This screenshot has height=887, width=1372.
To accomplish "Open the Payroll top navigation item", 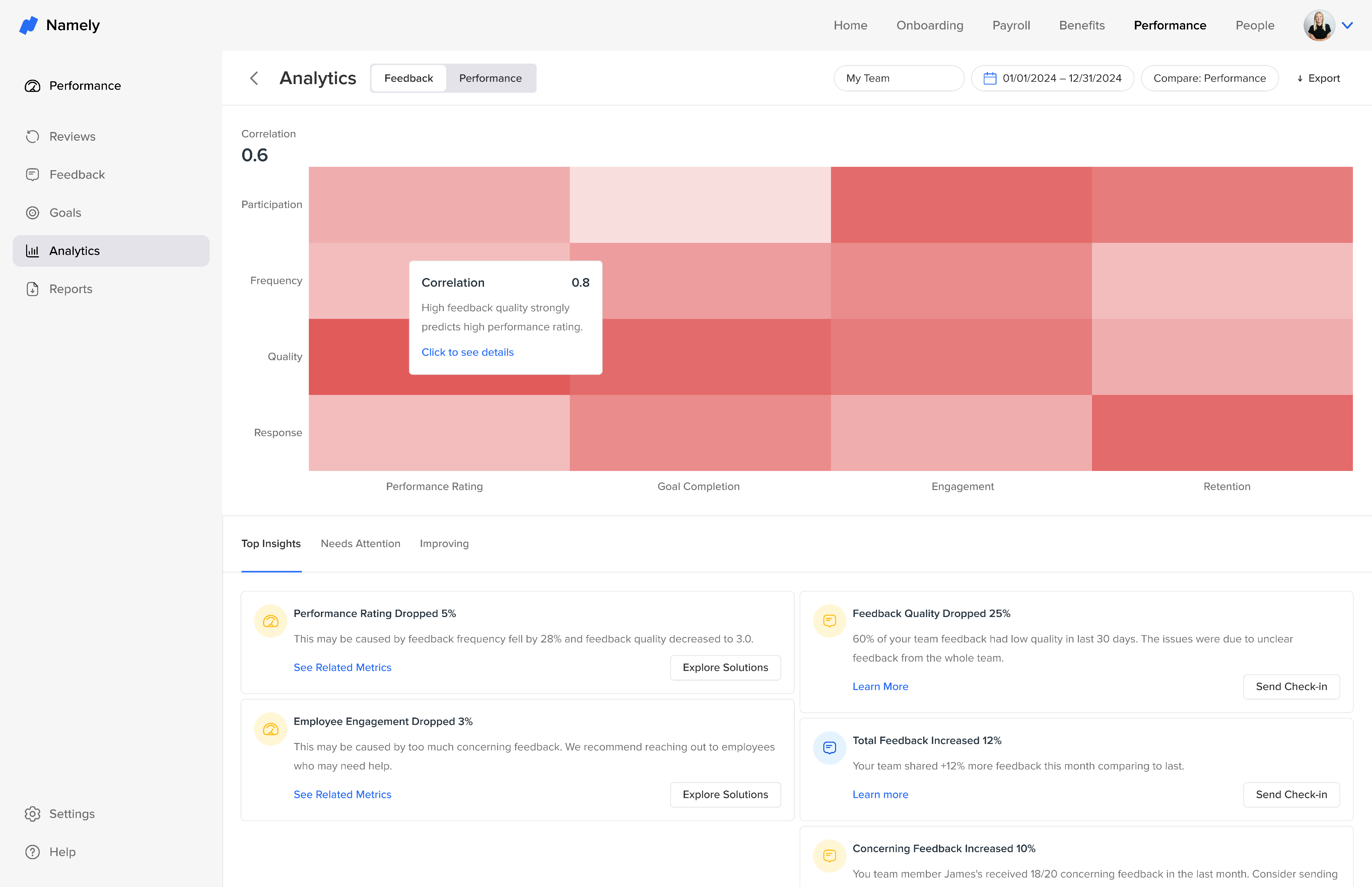I will tap(1011, 25).
